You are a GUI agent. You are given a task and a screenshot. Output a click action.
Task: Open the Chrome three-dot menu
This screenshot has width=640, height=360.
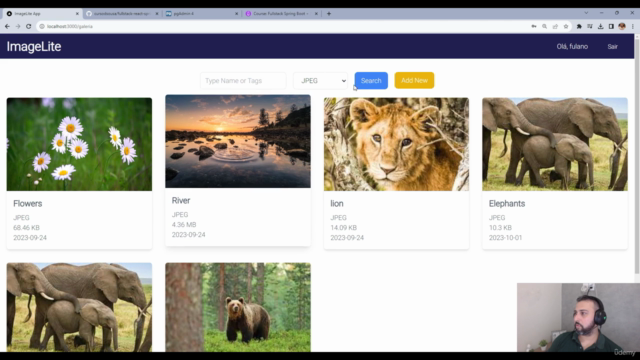pyautogui.click(x=633, y=26)
